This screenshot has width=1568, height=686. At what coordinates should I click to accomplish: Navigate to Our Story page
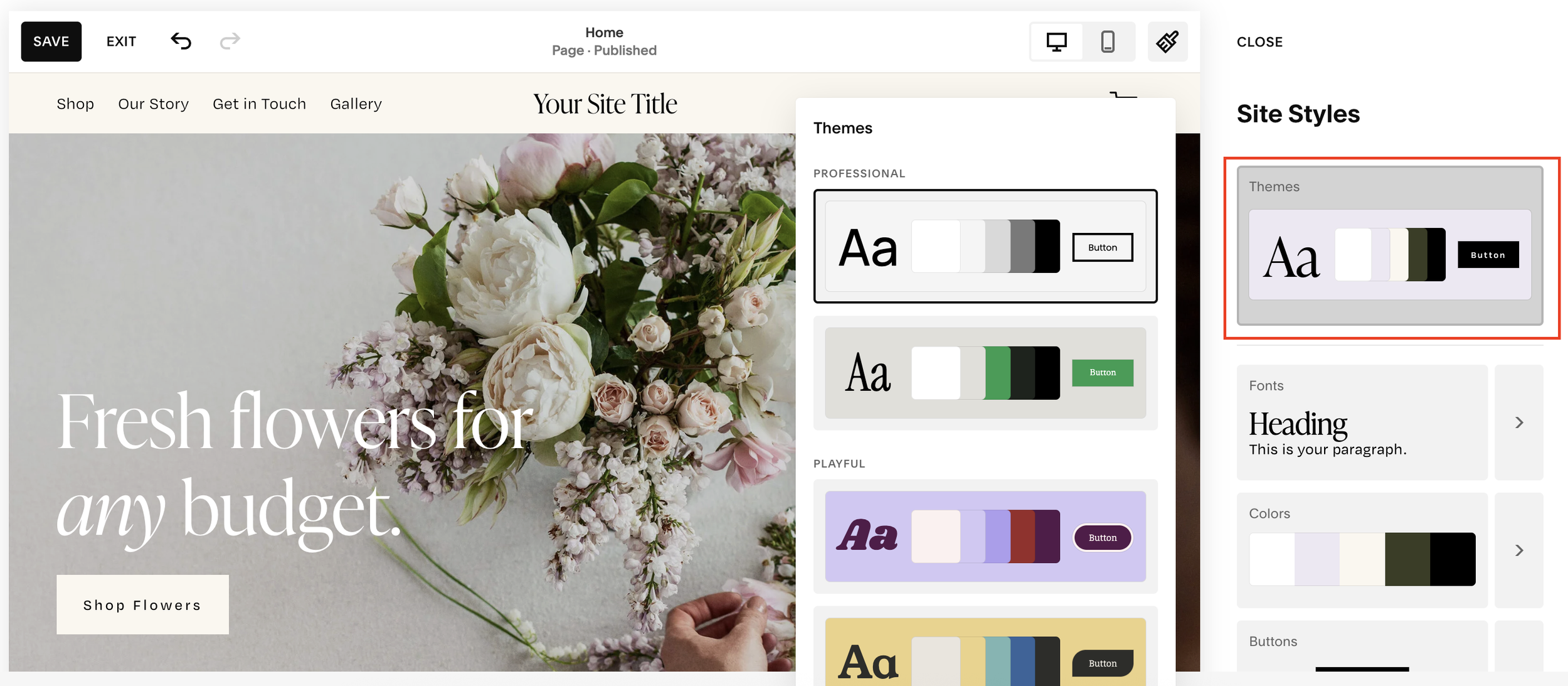(x=153, y=104)
